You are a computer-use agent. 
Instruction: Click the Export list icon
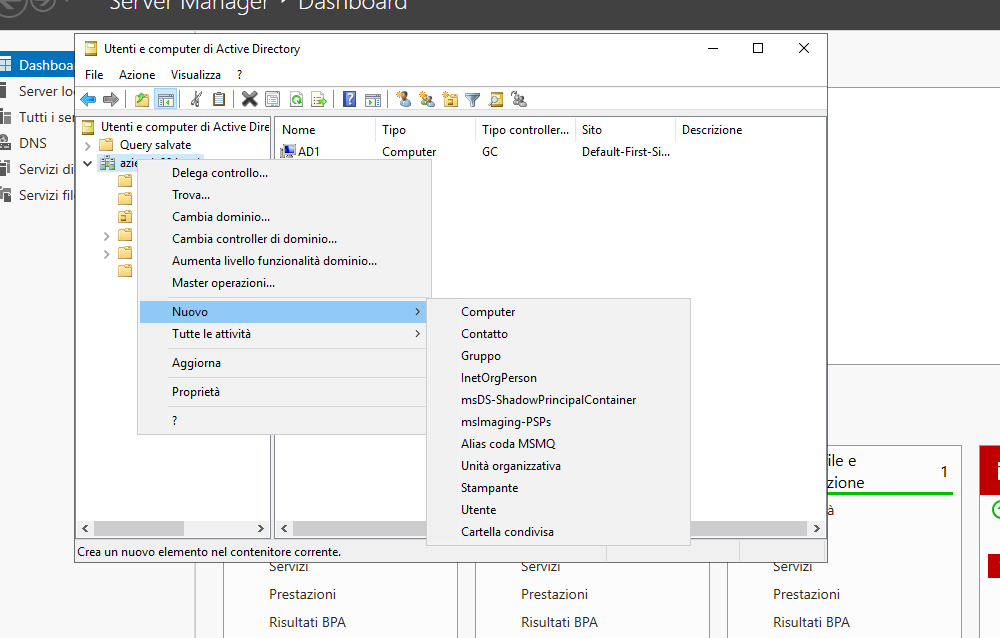click(318, 100)
